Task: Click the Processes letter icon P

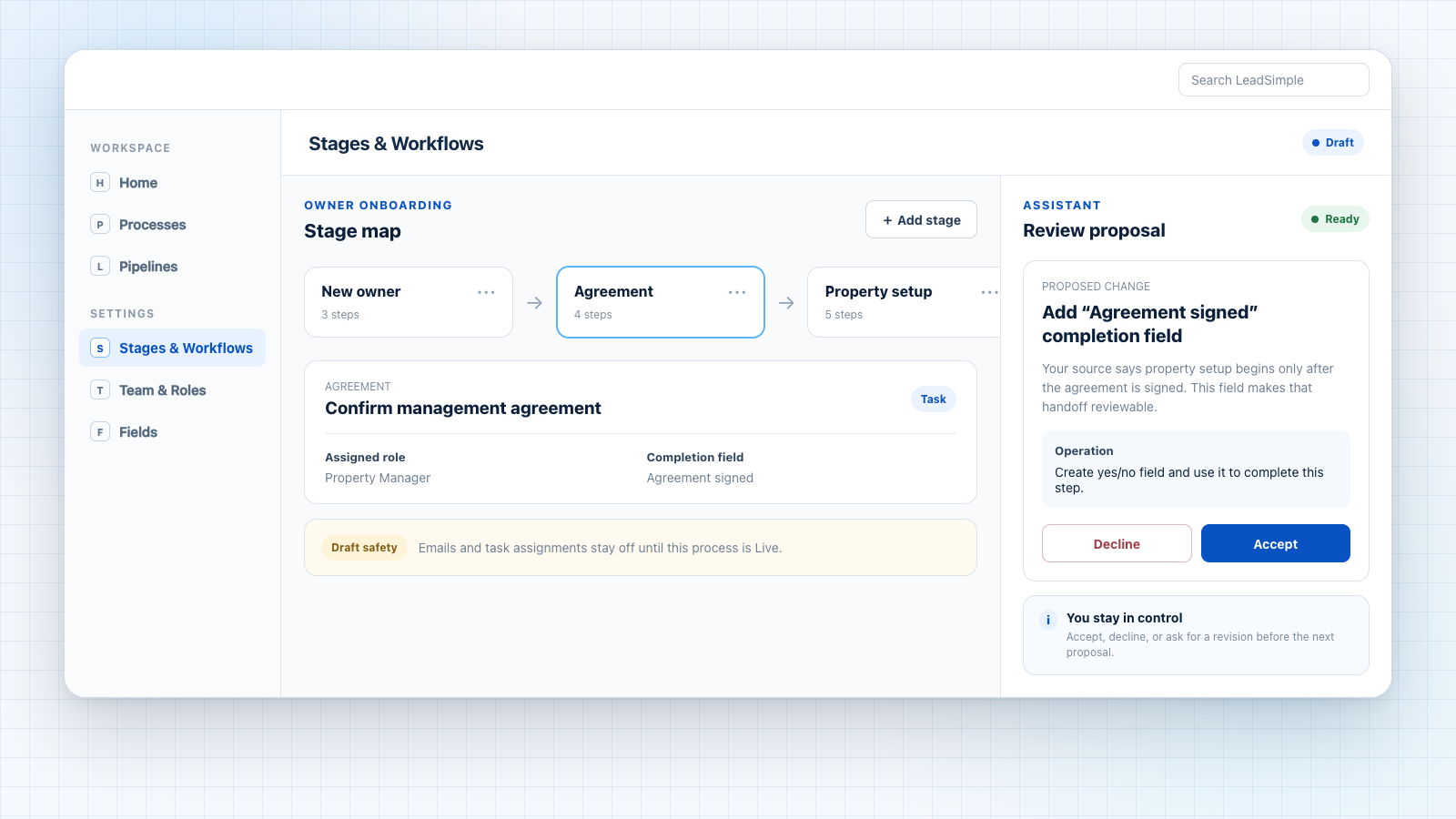Action: pyautogui.click(x=100, y=225)
